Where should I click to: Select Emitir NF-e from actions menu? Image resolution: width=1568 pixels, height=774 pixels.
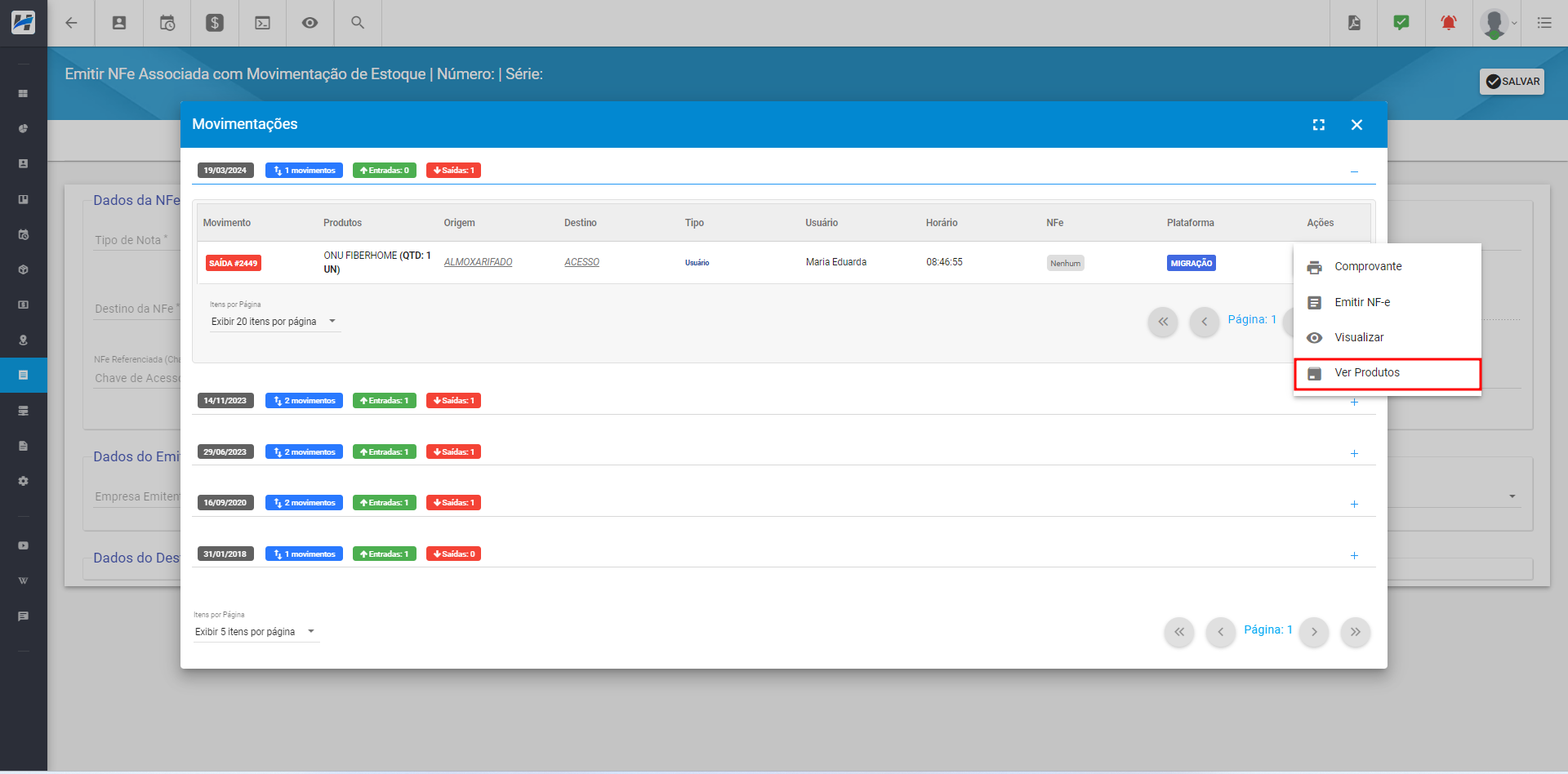(1387, 302)
